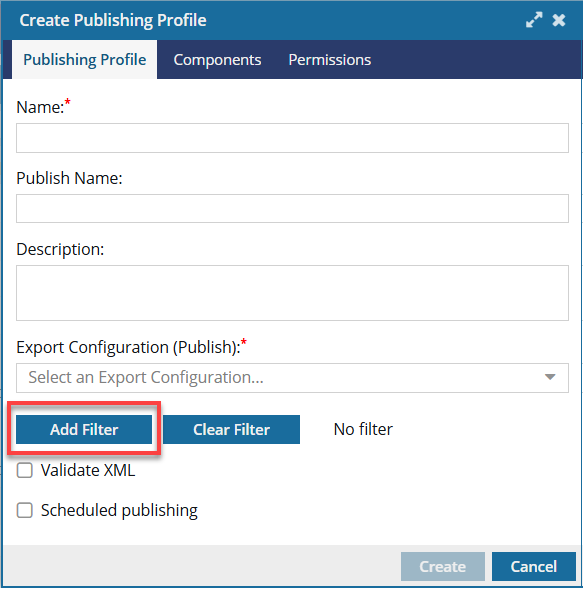The width and height of the screenshot is (583, 589).
Task: Expand the Export Configuration dropdown arrow
Action: click(550, 377)
